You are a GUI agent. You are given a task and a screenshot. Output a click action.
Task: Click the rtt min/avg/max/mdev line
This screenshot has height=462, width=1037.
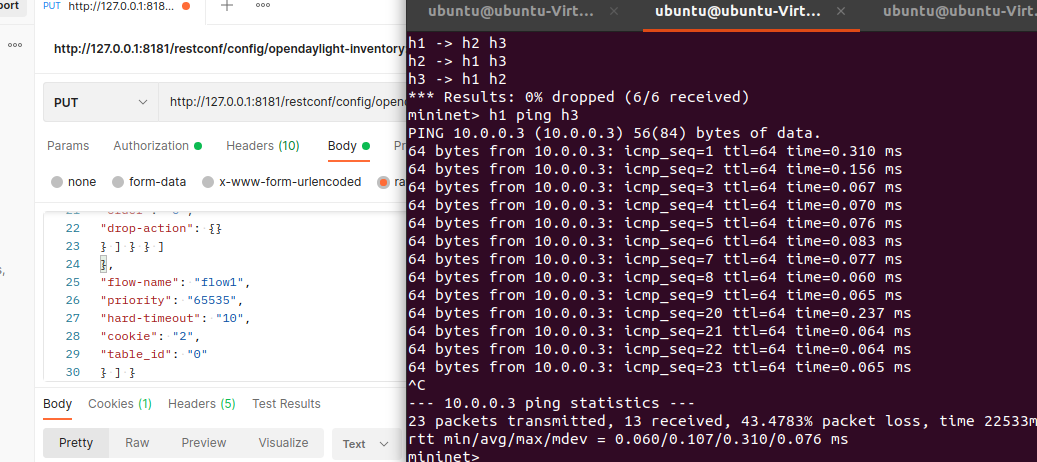[x=628, y=438]
